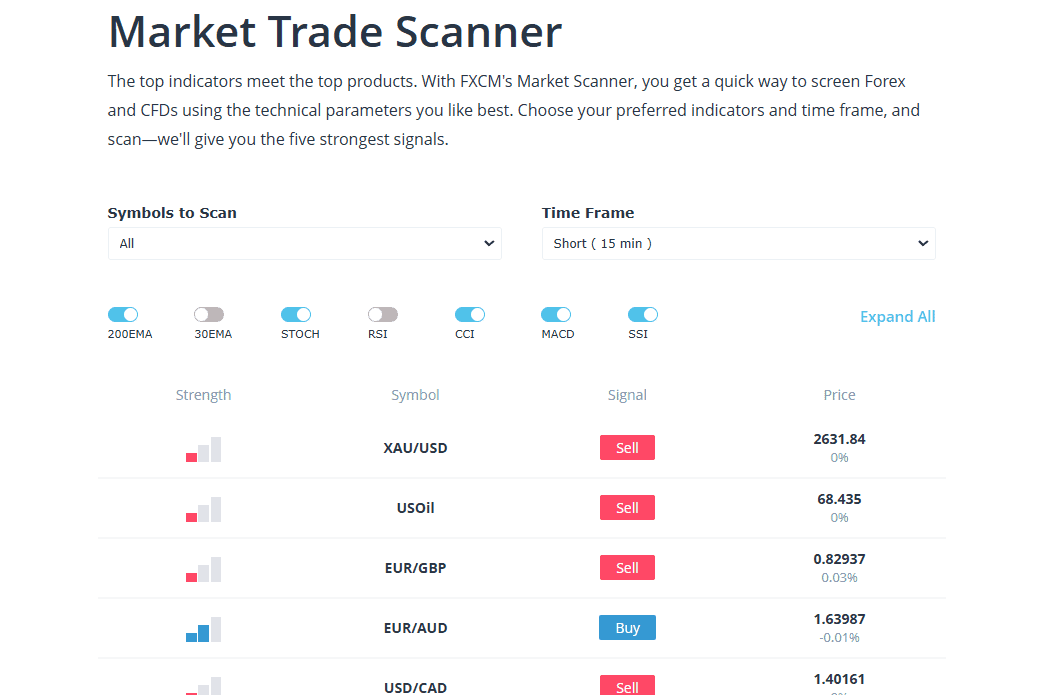Enable the RSI indicator toggle
1062x695 pixels.
pyautogui.click(x=382, y=314)
